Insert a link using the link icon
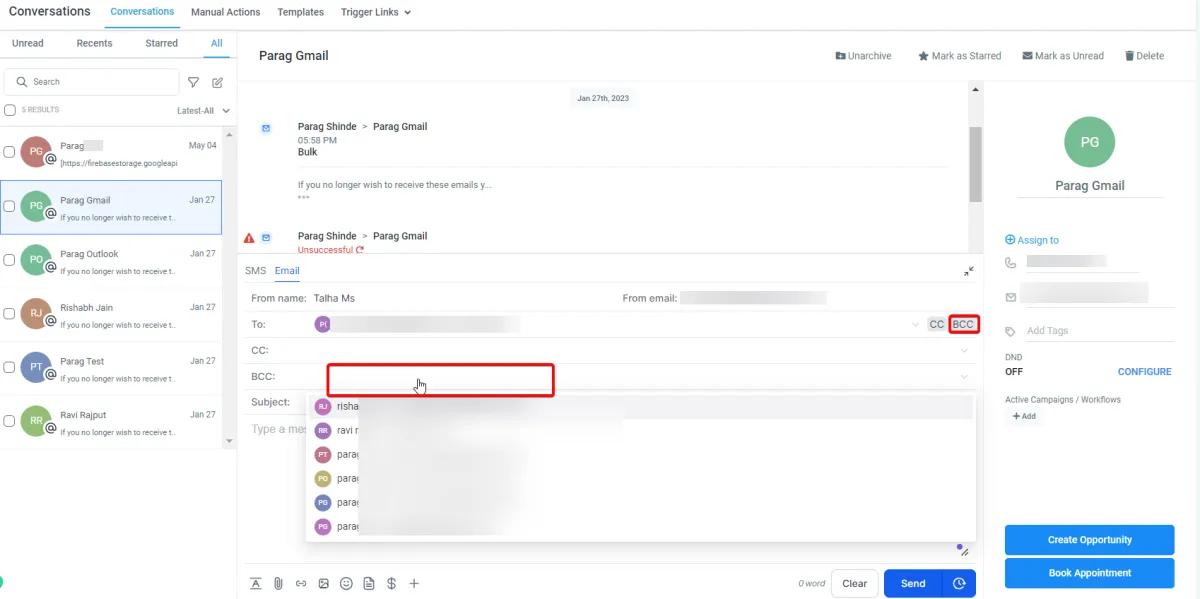The height and width of the screenshot is (599, 1200). coord(301,584)
